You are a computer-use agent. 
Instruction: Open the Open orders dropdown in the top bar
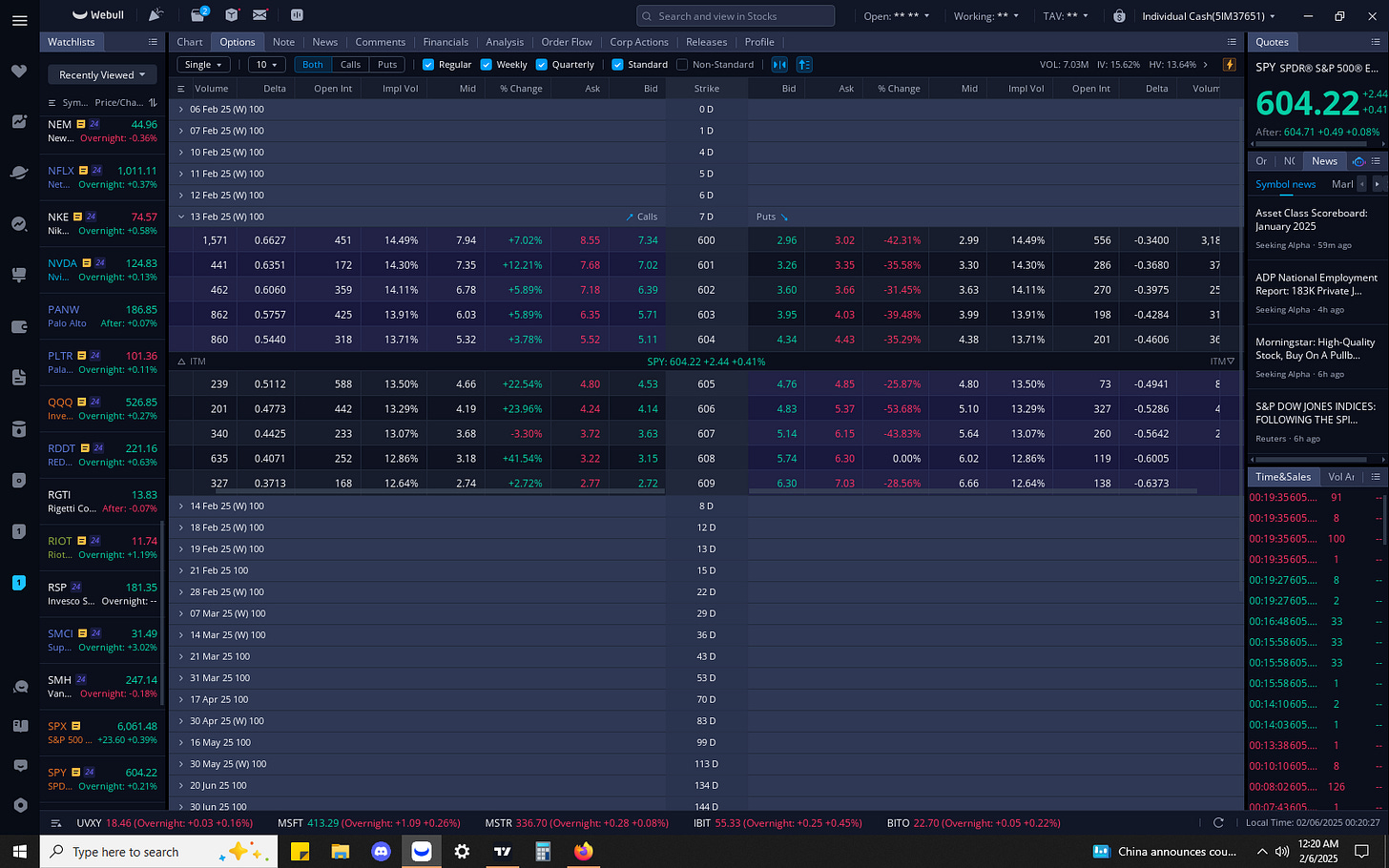897,16
